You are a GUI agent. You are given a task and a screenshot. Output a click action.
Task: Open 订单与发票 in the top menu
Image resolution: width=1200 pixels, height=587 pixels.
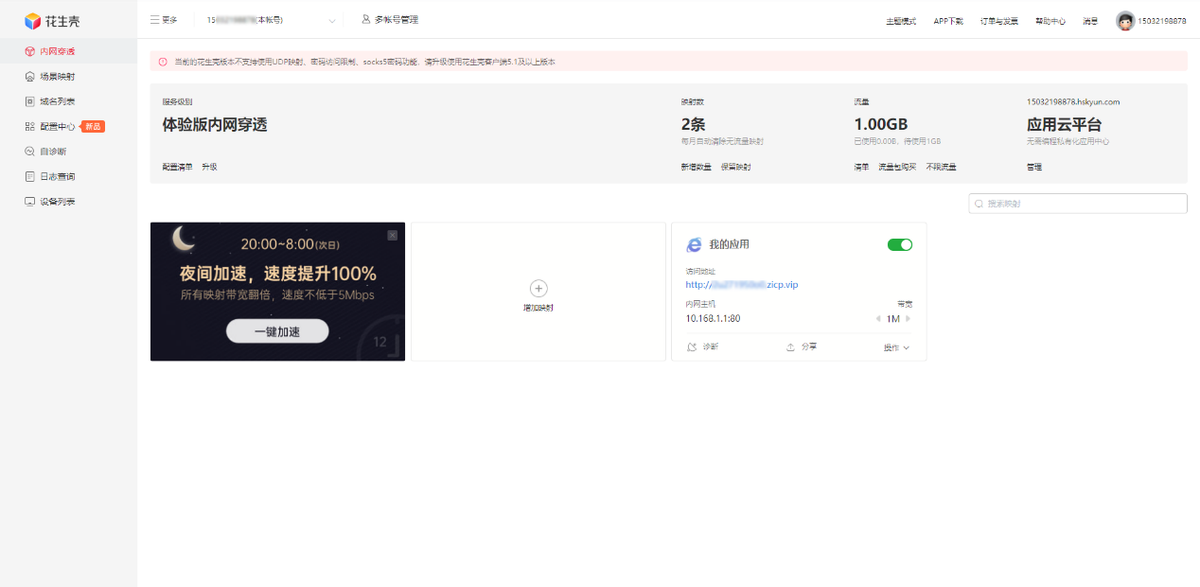[998, 21]
